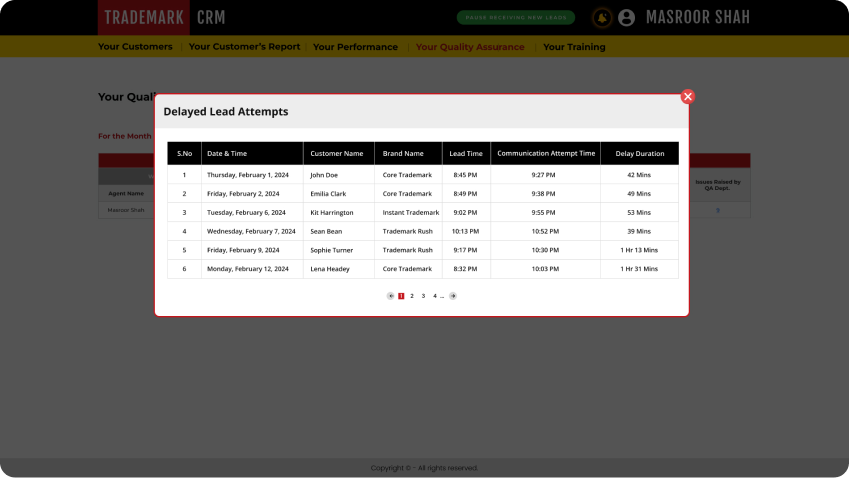The width and height of the screenshot is (849, 478).
Task: Click the Delay Duration column header
Action: 639,153
